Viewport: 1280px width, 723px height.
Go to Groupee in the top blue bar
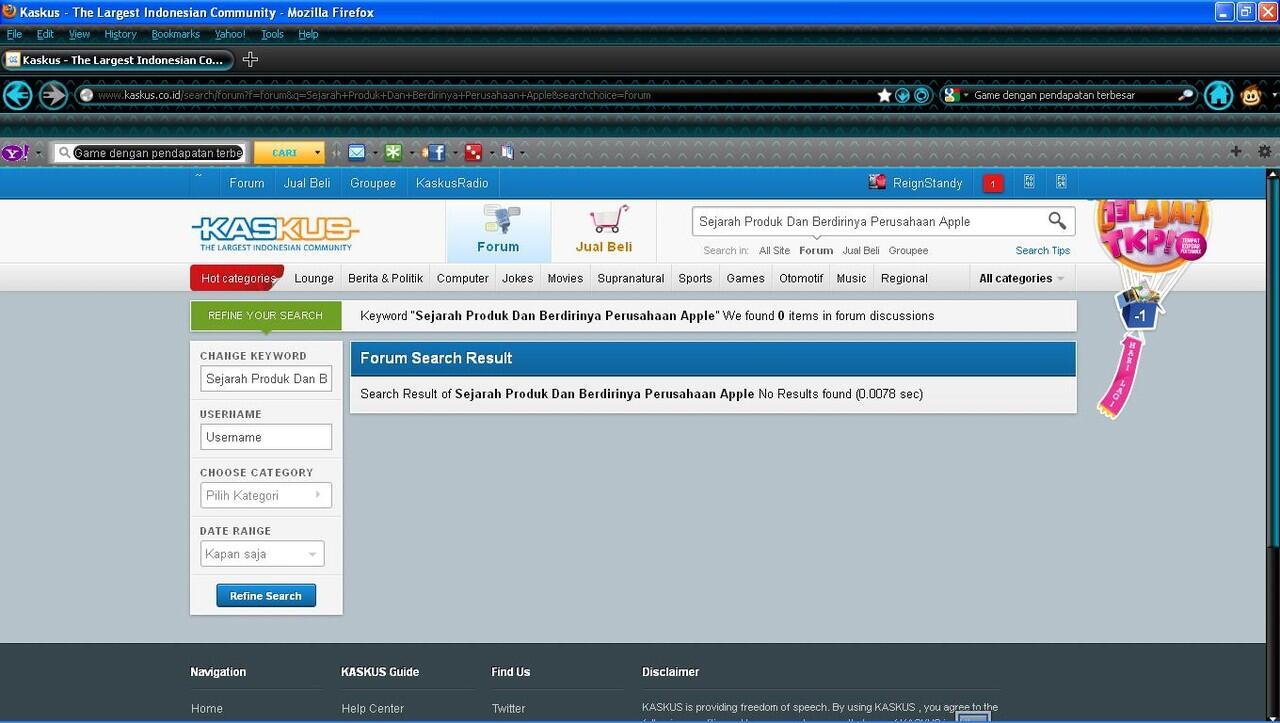click(x=373, y=183)
